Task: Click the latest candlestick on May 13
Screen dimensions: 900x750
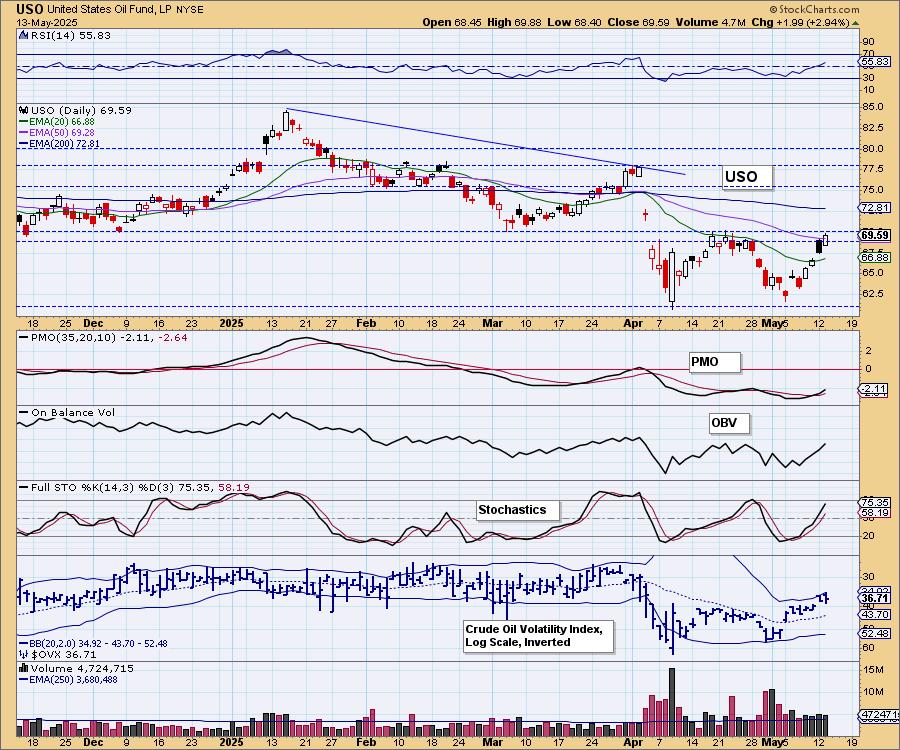Action: click(825, 239)
